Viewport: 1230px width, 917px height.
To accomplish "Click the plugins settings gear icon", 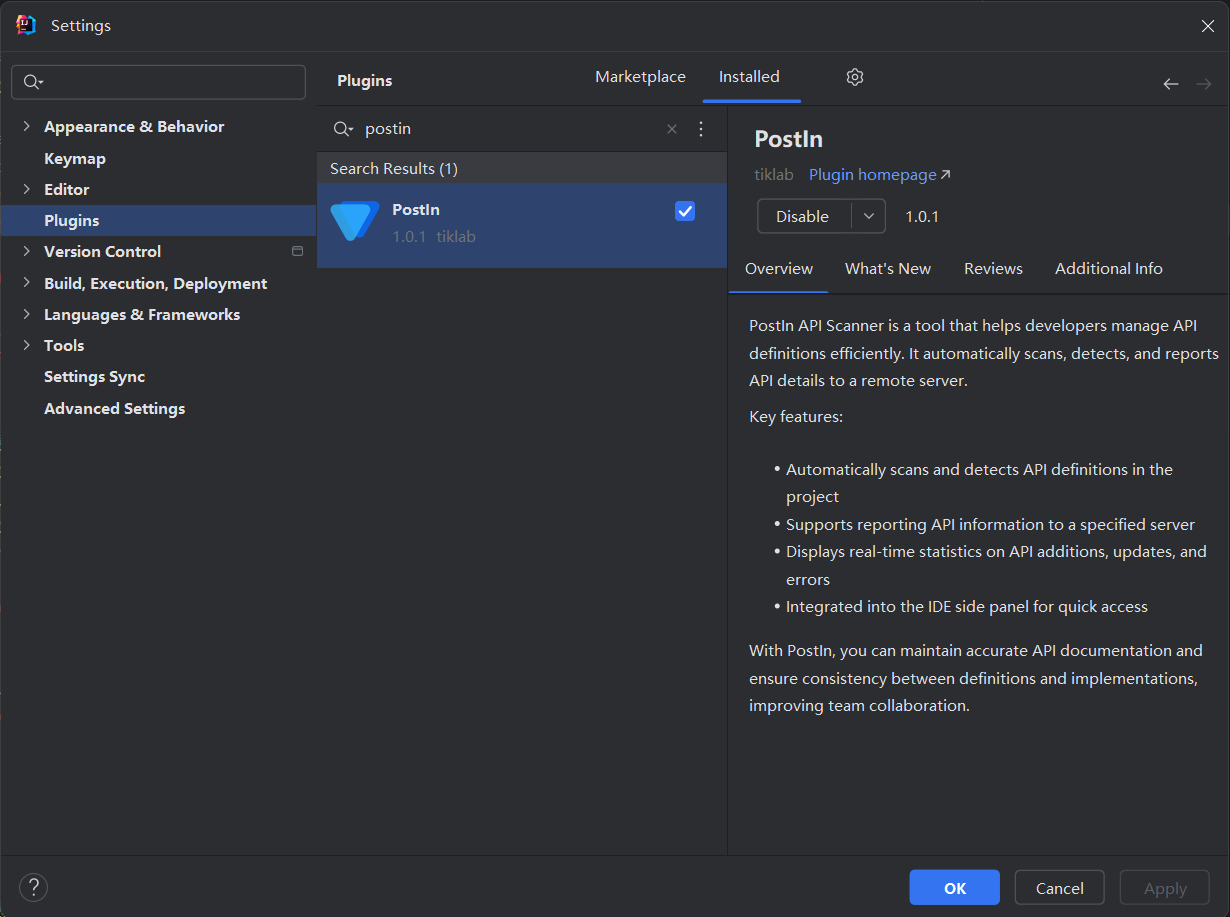I will point(854,77).
